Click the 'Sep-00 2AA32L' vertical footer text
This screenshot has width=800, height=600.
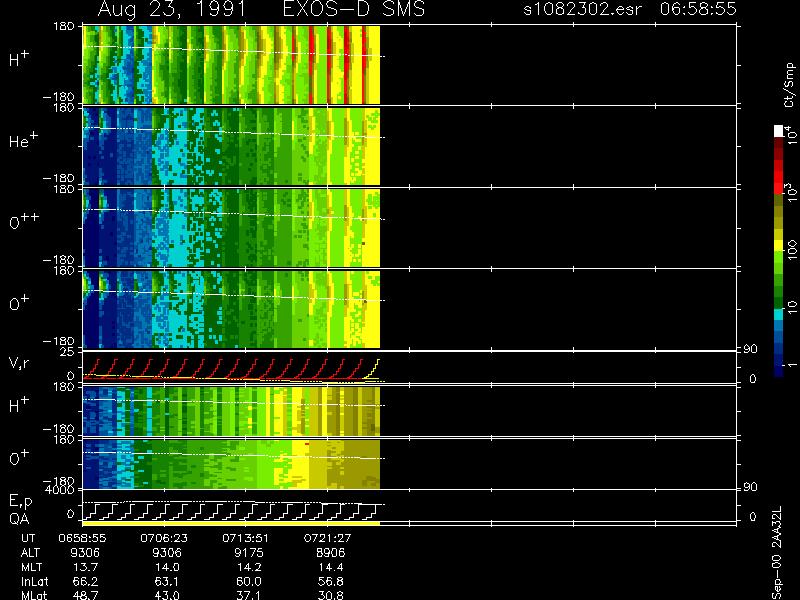click(777, 554)
